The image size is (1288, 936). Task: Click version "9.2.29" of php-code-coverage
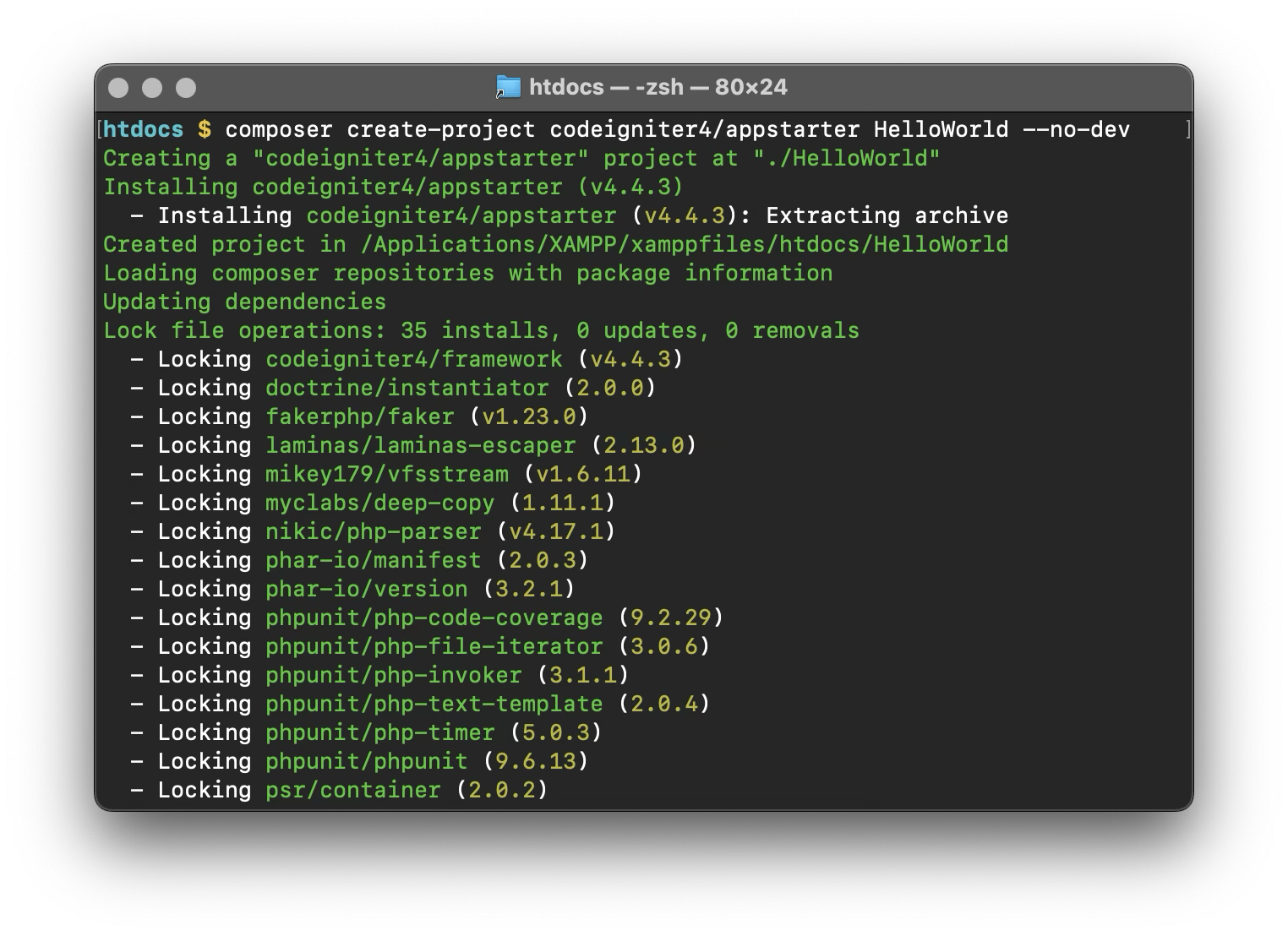[671, 618]
